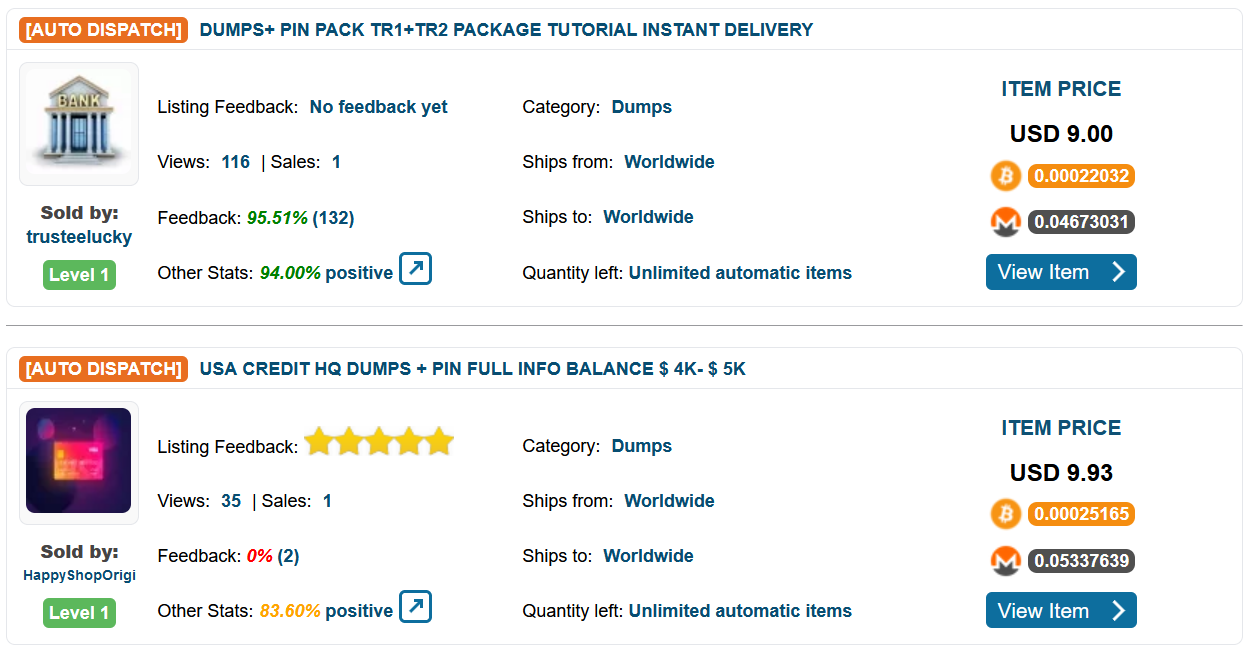
Task: Click 83.60% positive stats link
Action: [x=327, y=611]
